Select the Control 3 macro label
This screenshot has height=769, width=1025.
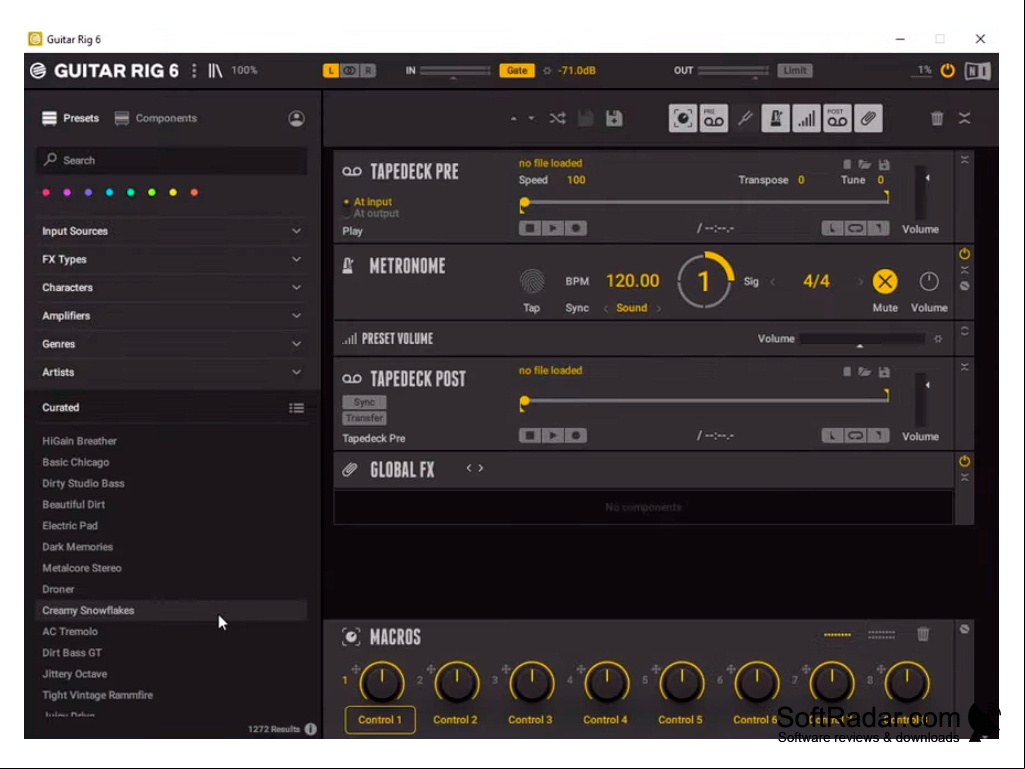tap(530, 720)
